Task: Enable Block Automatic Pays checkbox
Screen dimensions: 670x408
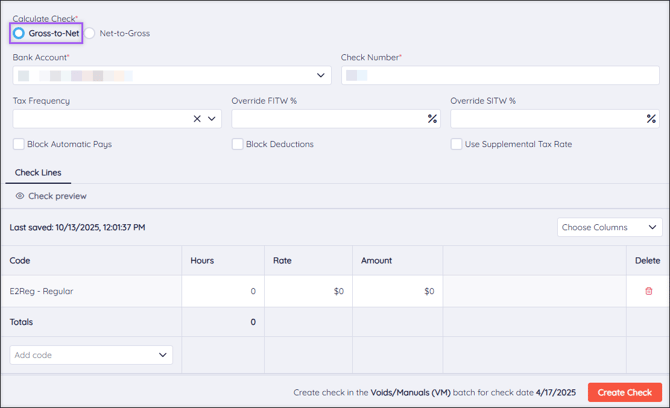Action: (x=18, y=144)
